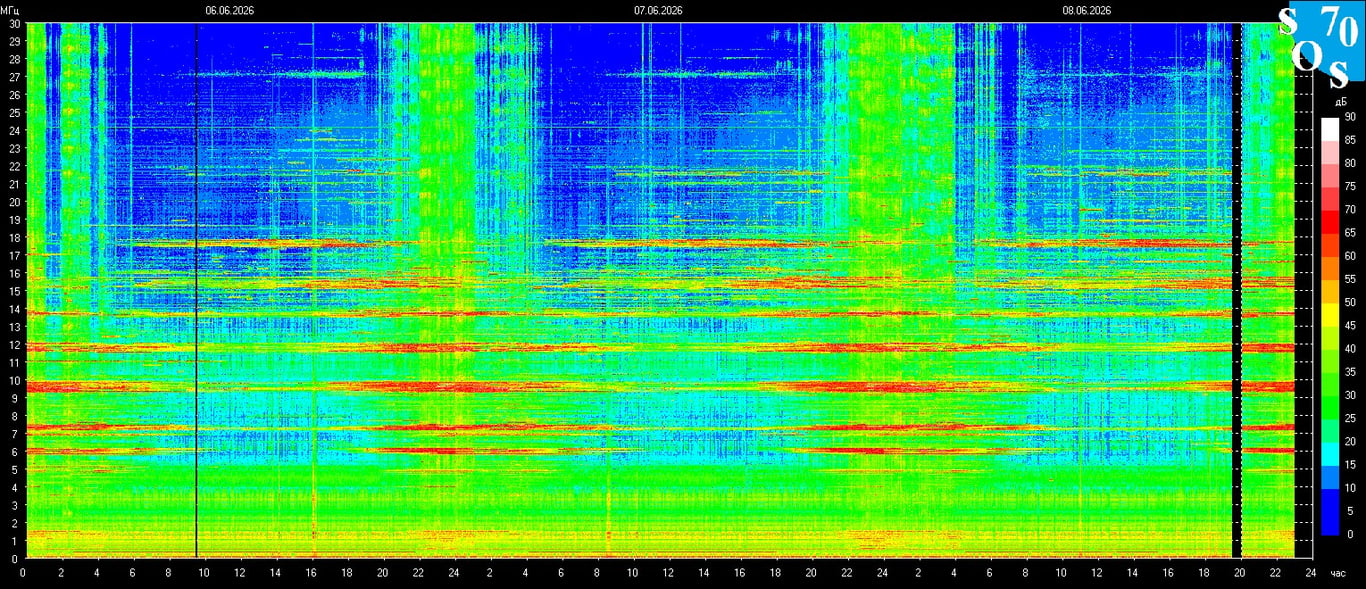Click the 23 MHz label on frequency axis
Screen dimensions: 1366x589
click(x=14, y=148)
